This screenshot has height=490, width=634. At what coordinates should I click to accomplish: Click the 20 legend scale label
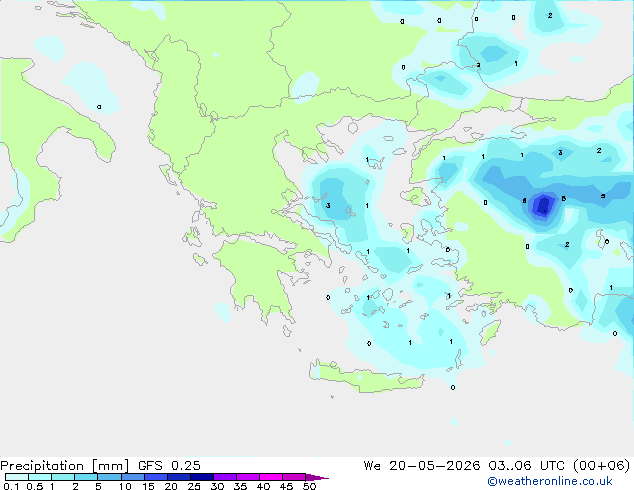click(171, 486)
